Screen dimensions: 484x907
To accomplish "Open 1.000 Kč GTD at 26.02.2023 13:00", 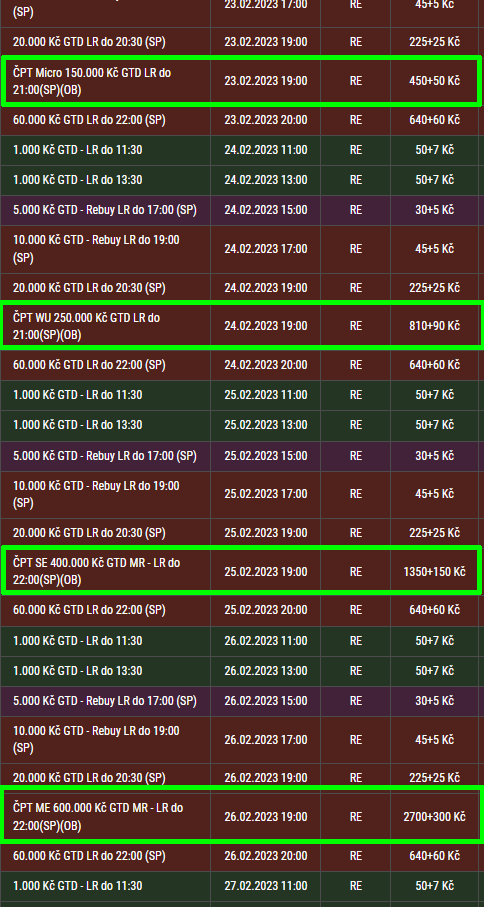I will click(241, 671).
